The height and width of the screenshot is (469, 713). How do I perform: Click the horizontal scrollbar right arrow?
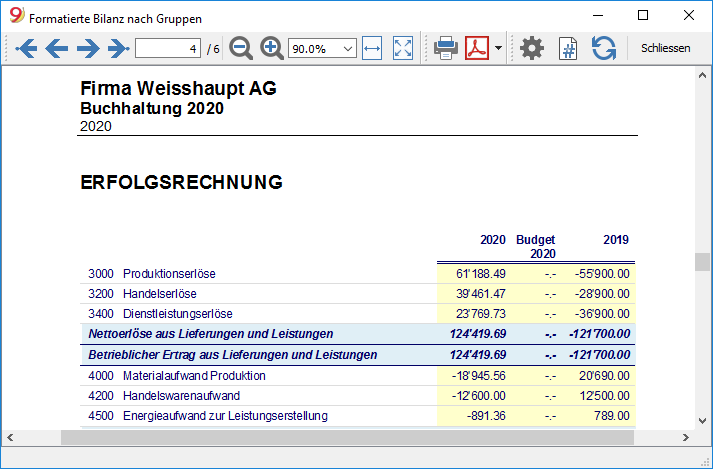[x=686, y=438]
